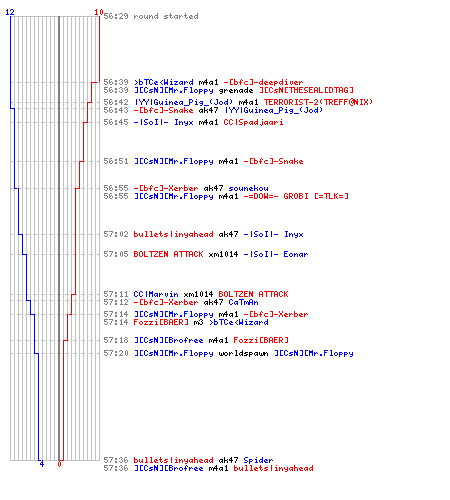The height and width of the screenshot is (500, 450).
Task: Click the red team count 10 label
Action: tap(99, 12)
